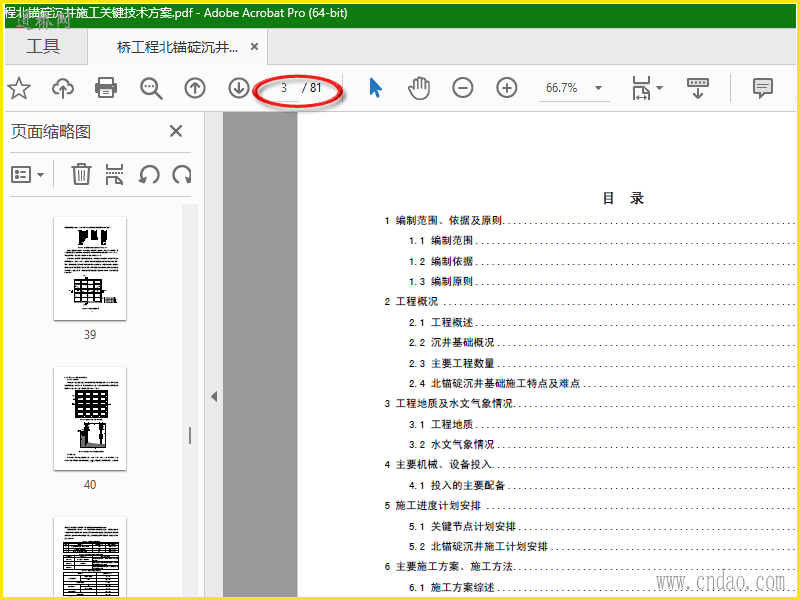
Task: Click the 页面缩略图 panel title
Action: tap(51, 132)
